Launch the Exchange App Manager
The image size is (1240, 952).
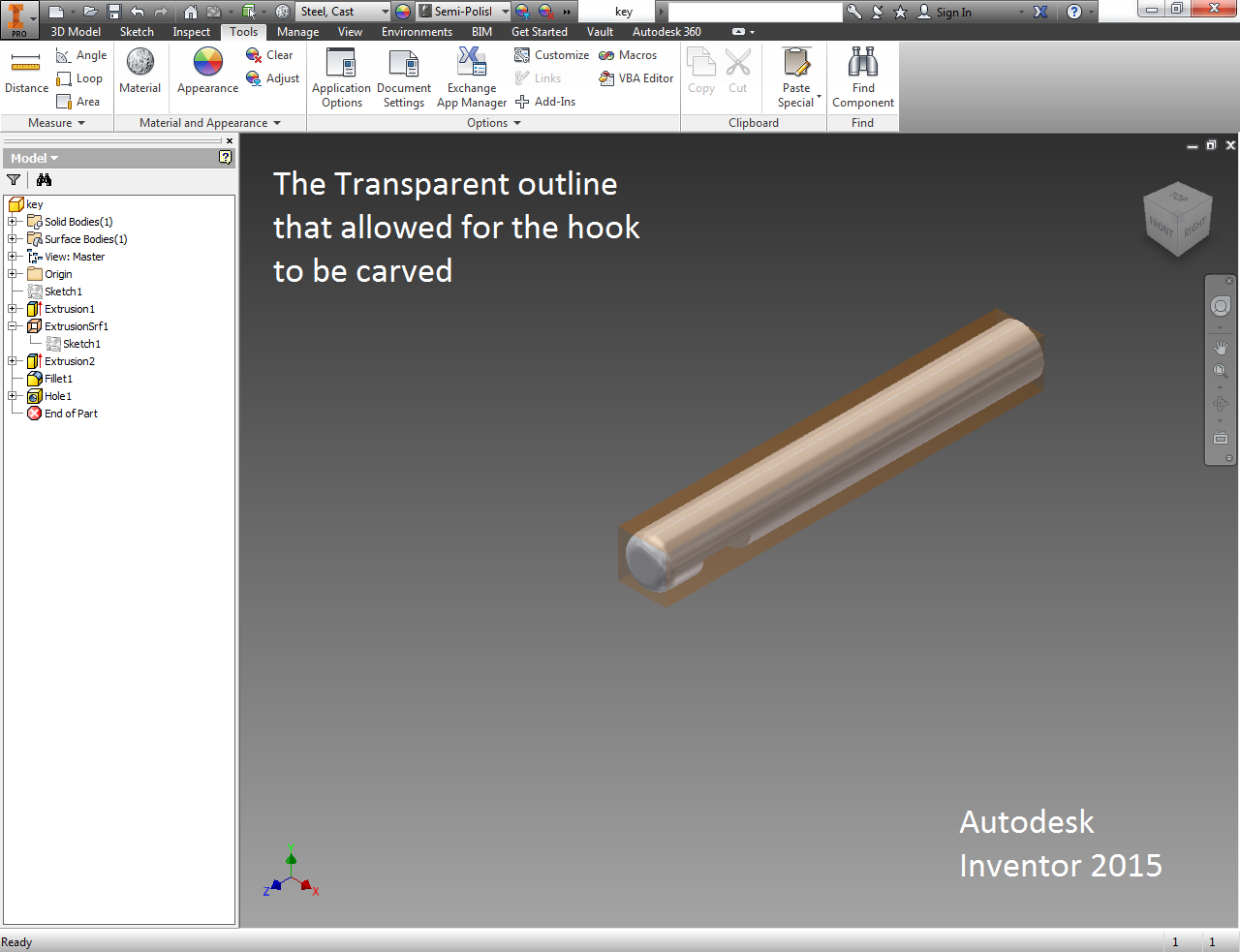(472, 77)
